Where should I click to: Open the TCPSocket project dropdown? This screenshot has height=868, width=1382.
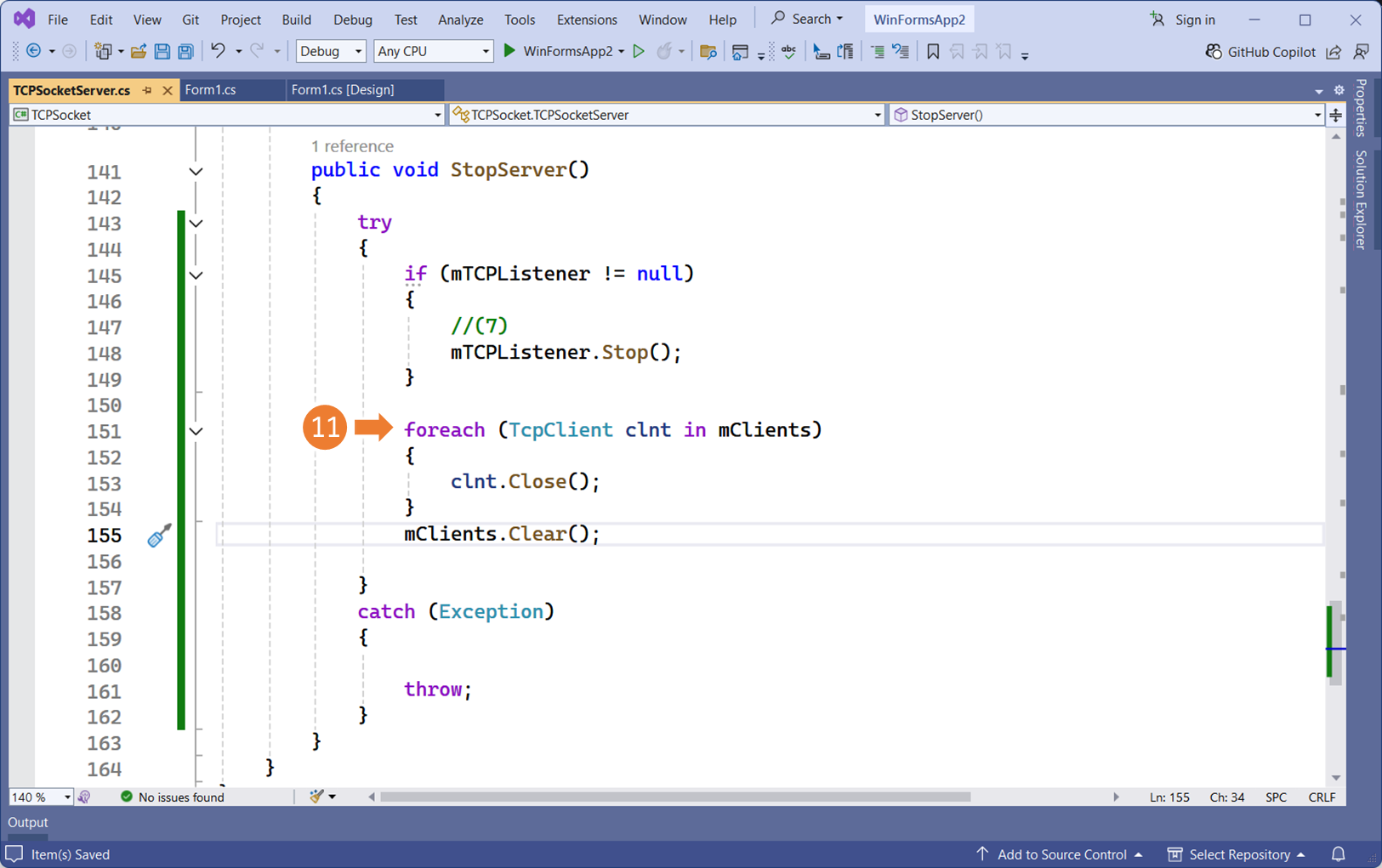227,115
